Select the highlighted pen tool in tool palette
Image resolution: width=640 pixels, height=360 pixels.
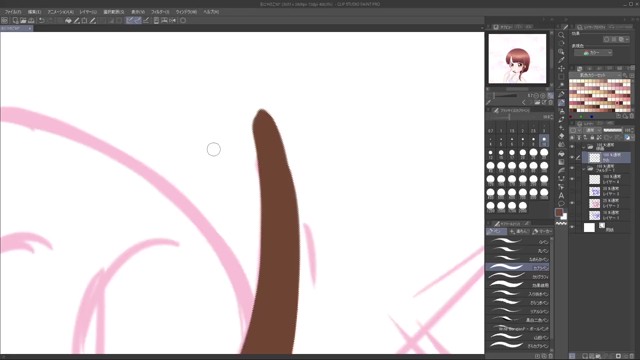(562, 102)
